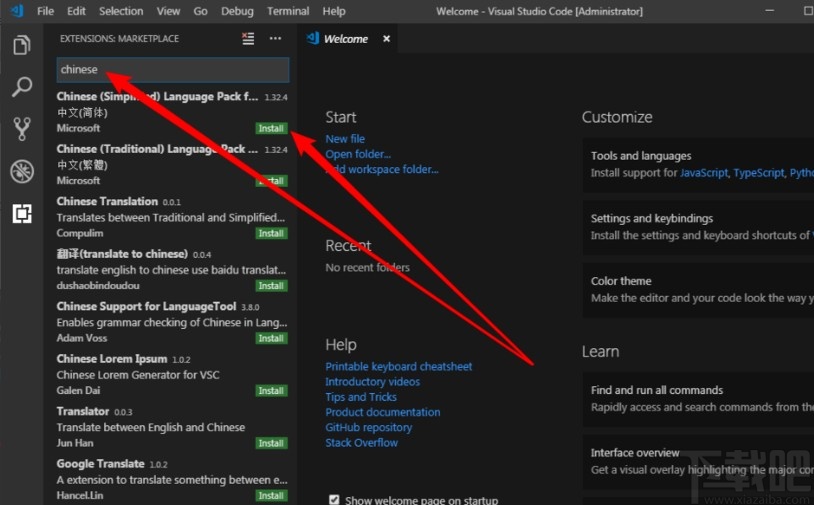Click Add workspace folder... link
This screenshot has width=814, height=505.
[382, 169]
